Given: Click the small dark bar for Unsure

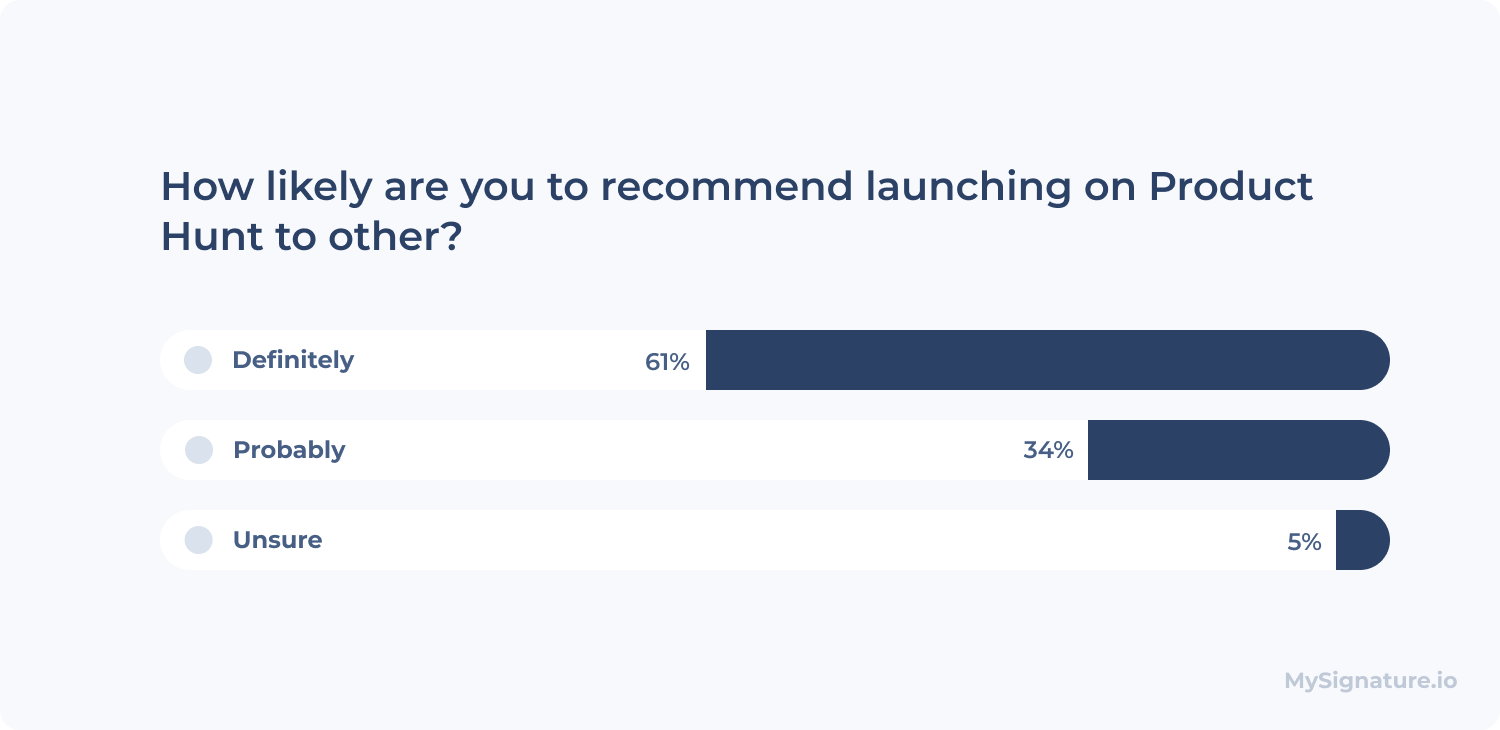Looking at the screenshot, I should 1363,540.
